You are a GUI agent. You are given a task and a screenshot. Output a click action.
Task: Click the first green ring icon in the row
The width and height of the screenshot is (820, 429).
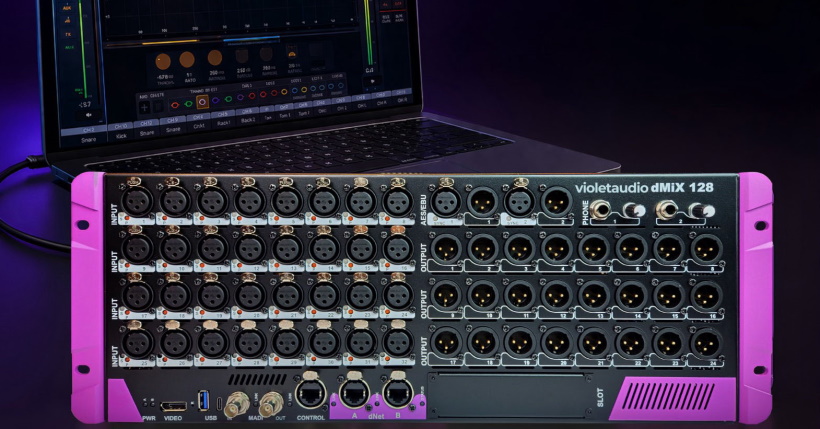(188, 104)
